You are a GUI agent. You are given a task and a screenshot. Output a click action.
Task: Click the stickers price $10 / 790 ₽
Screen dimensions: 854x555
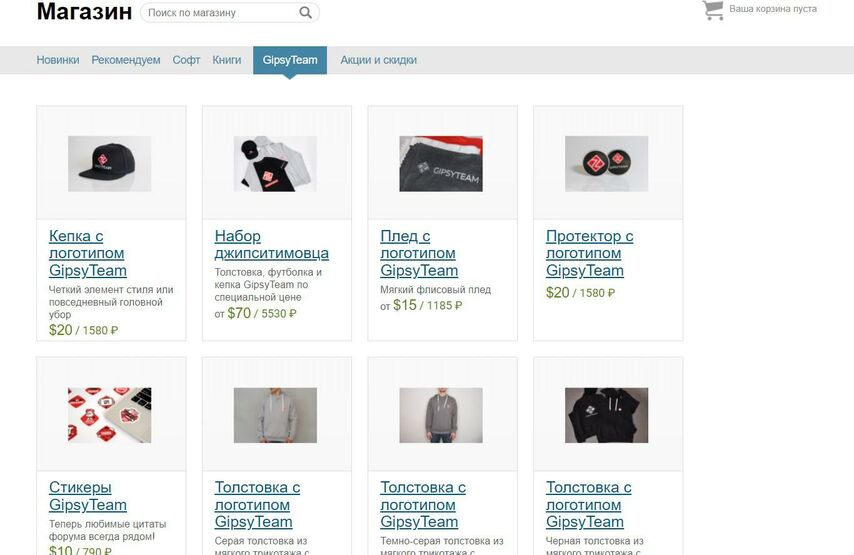coord(80,550)
